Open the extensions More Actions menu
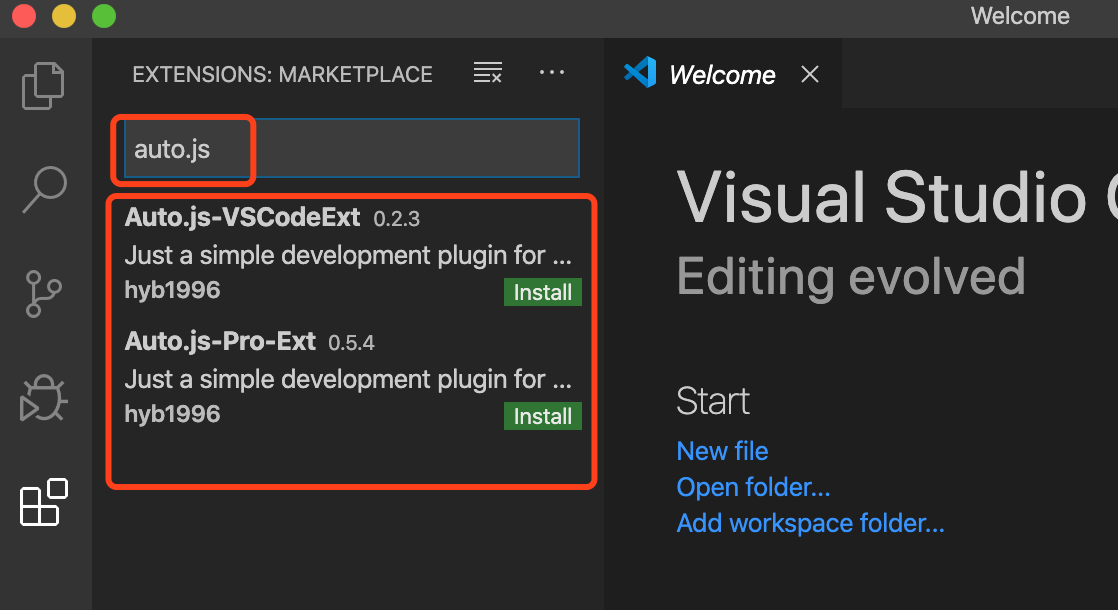The width and height of the screenshot is (1118, 610). 552,73
